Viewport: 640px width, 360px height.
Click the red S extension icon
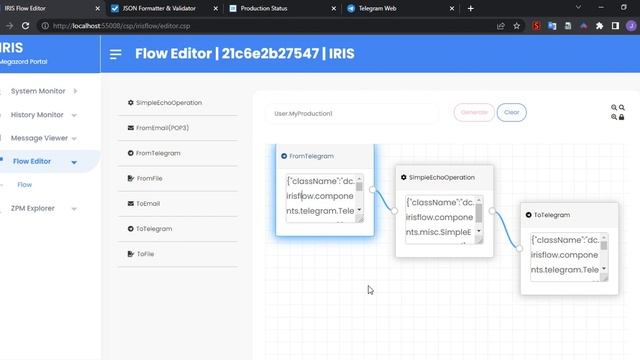pyautogui.click(x=536, y=26)
